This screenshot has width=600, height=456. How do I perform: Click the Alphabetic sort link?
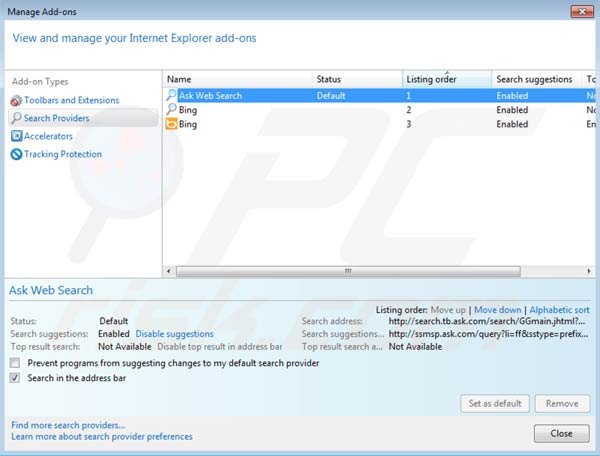(559, 310)
